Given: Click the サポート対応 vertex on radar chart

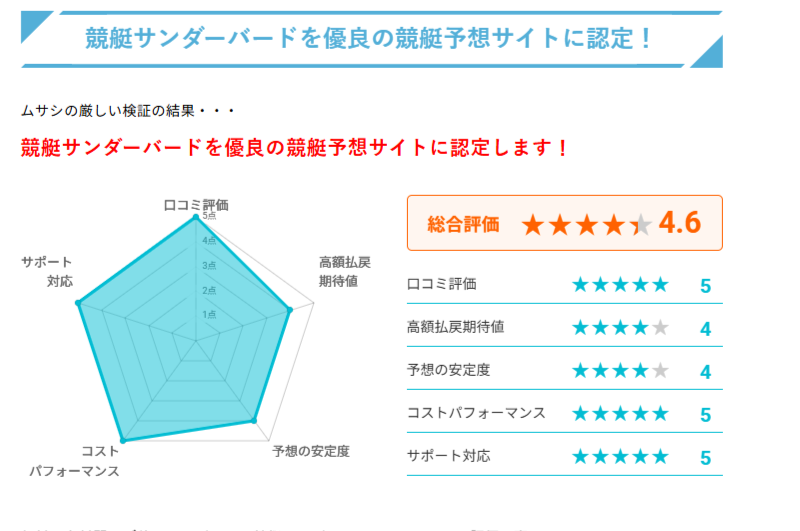Looking at the screenshot, I should coord(78,303).
